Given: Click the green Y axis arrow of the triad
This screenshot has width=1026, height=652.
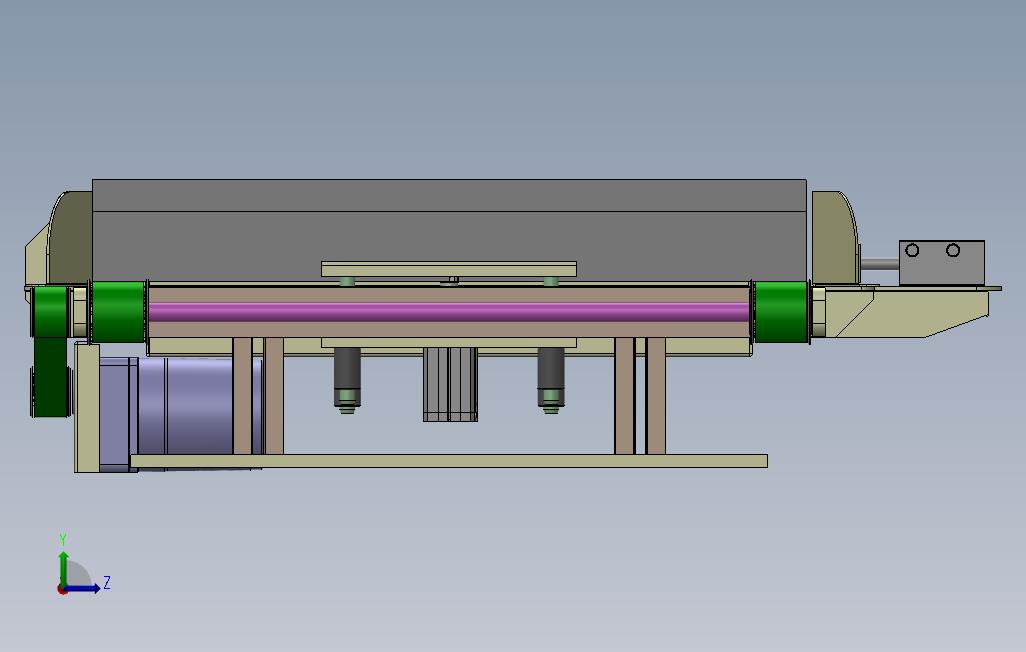Looking at the screenshot, I should click(x=63, y=568).
